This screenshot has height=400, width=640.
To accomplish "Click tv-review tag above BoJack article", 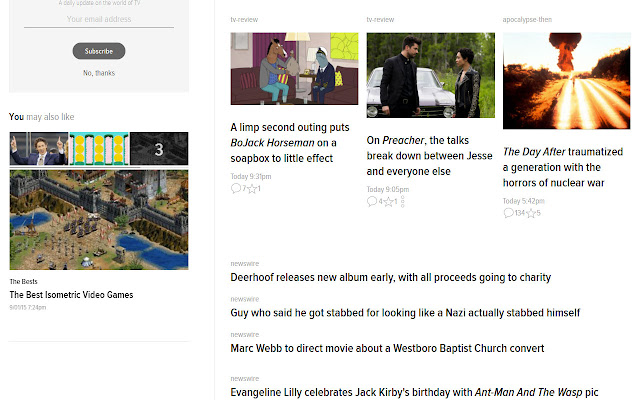I will (x=244, y=20).
